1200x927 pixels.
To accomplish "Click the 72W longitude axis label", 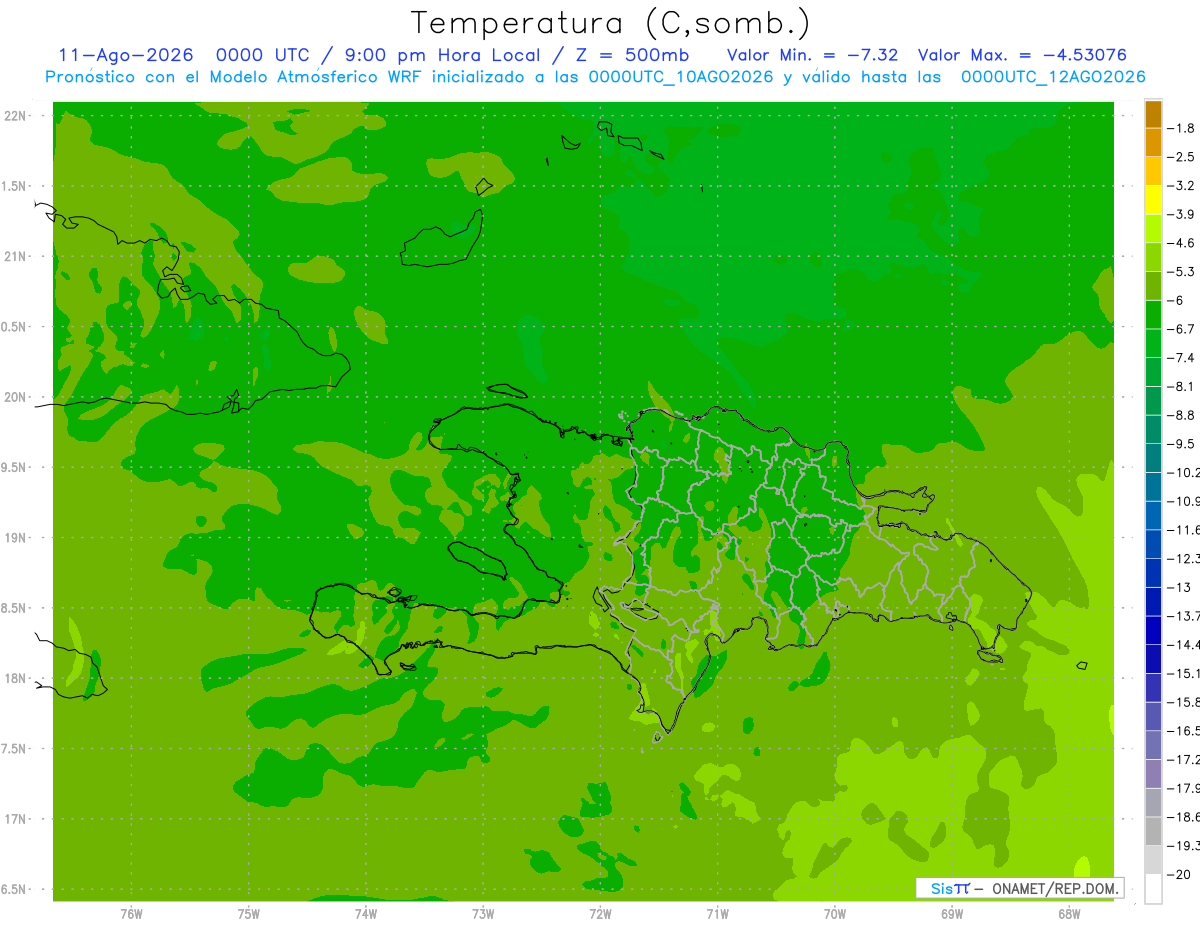I will (x=600, y=914).
